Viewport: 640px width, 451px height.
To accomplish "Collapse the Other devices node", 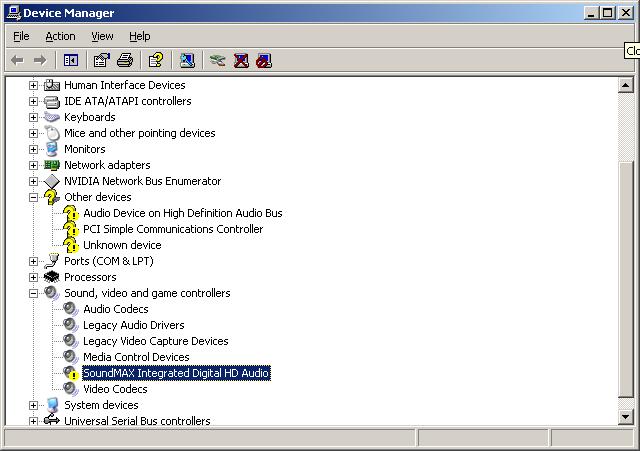I will click(x=33, y=198).
